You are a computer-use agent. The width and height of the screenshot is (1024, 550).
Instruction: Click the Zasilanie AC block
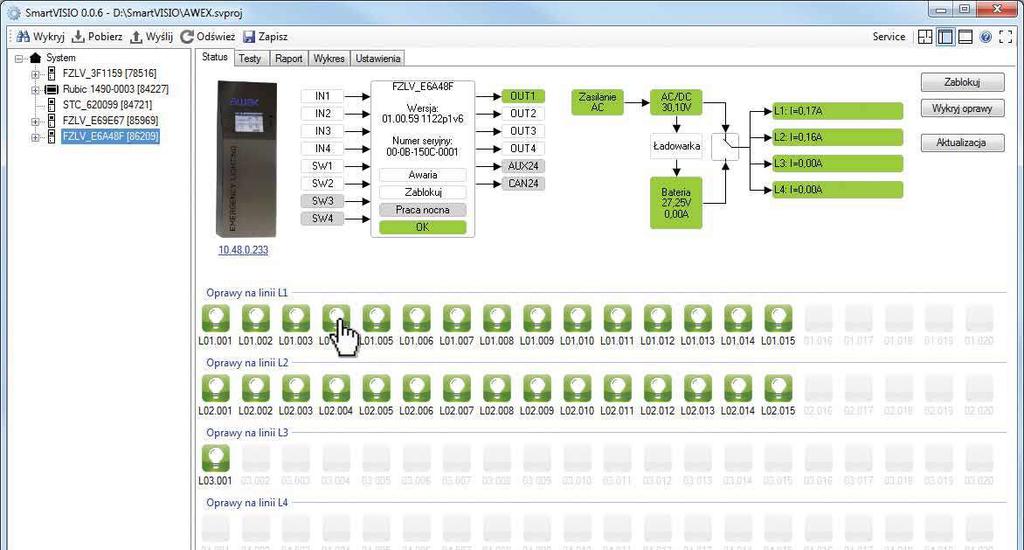point(598,102)
